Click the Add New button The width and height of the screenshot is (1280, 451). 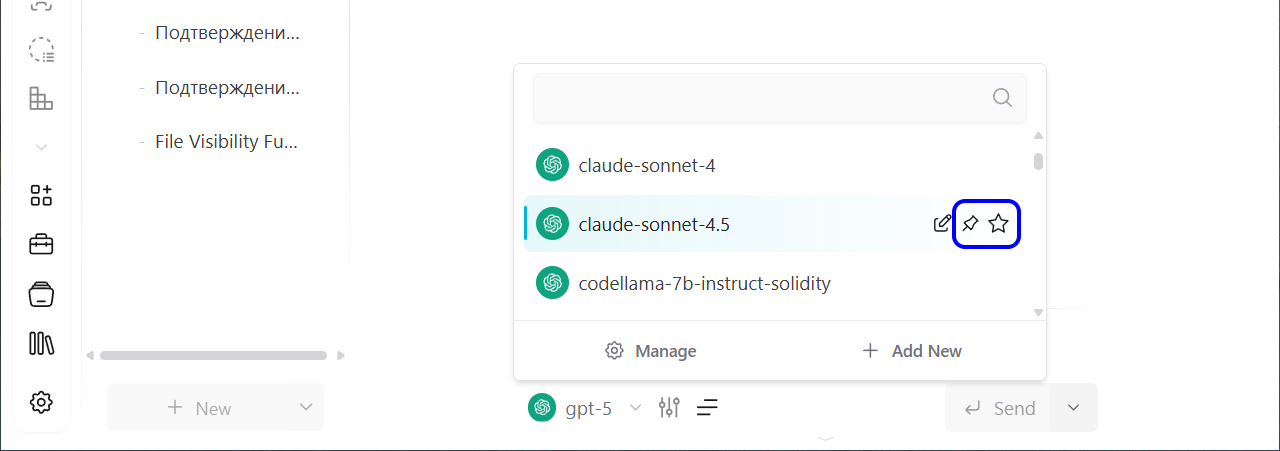tap(912, 351)
